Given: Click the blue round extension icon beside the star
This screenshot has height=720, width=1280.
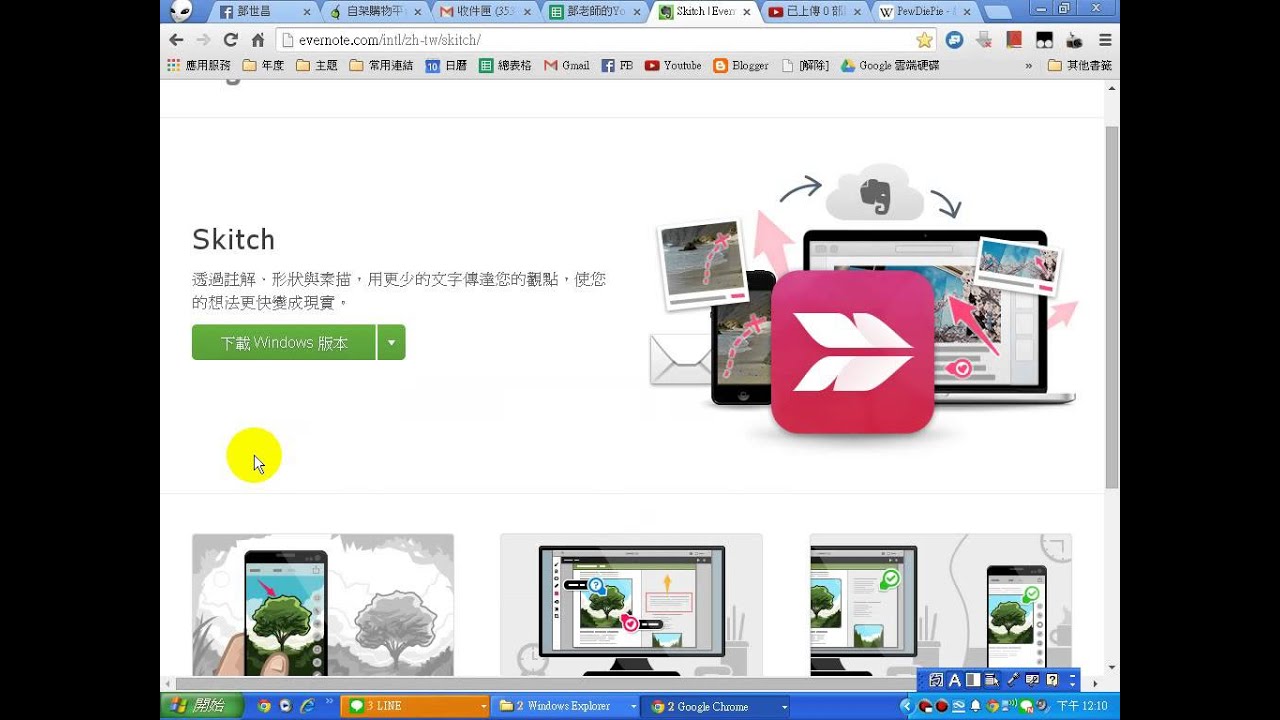Looking at the screenshot, I should [955, 40].
